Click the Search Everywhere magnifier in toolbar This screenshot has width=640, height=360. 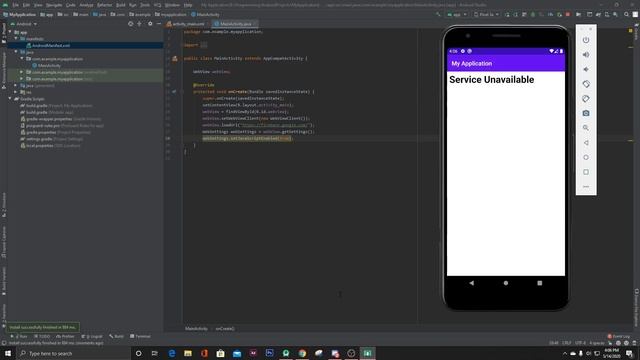tap(626, 14)
